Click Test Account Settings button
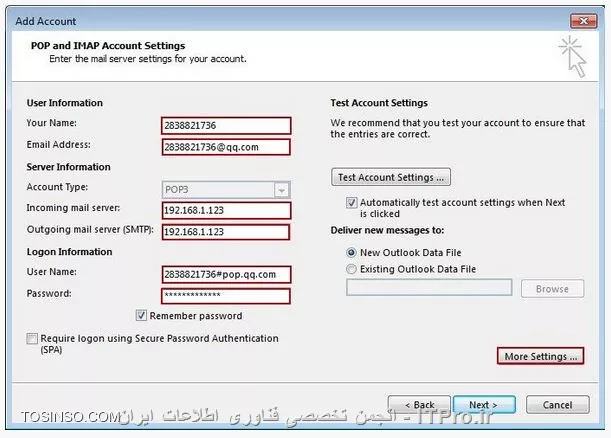 coord(391,177)
